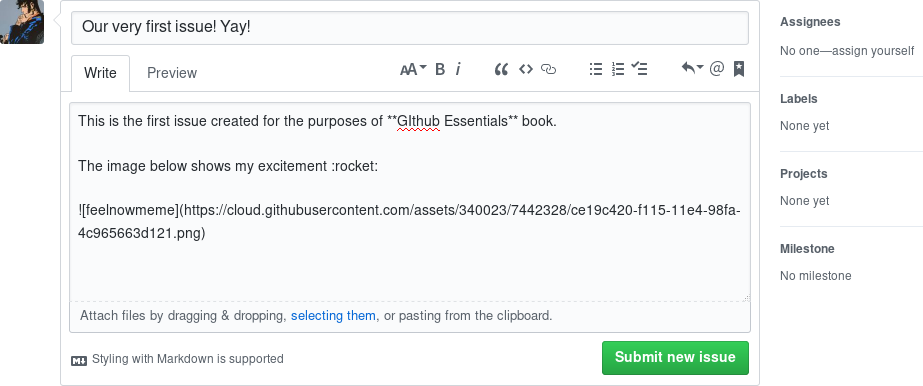Select the Write tab
This screenshot has height=386, width=923.
tap(100, 73)
